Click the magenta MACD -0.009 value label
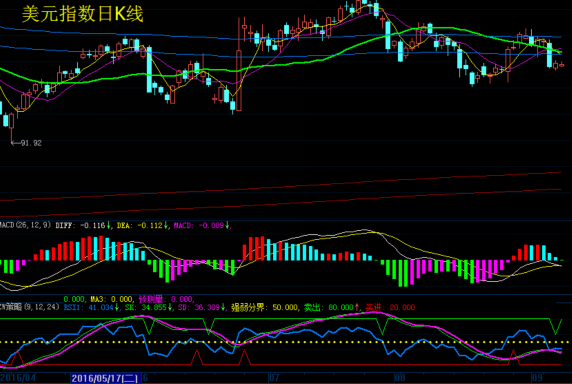572x384 pixels. 202,225
